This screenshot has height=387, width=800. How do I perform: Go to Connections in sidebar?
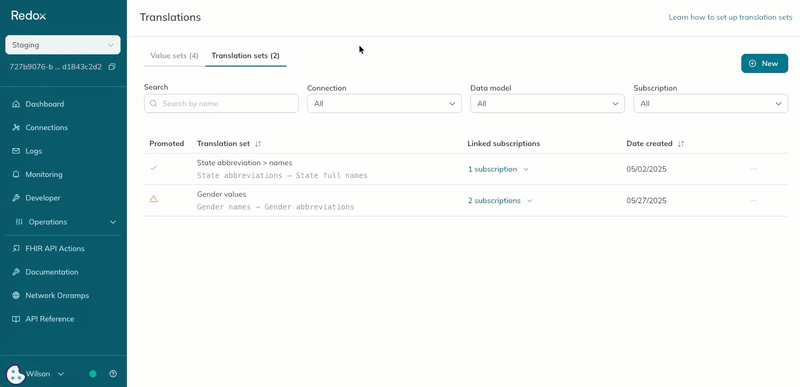coord(46,127)
